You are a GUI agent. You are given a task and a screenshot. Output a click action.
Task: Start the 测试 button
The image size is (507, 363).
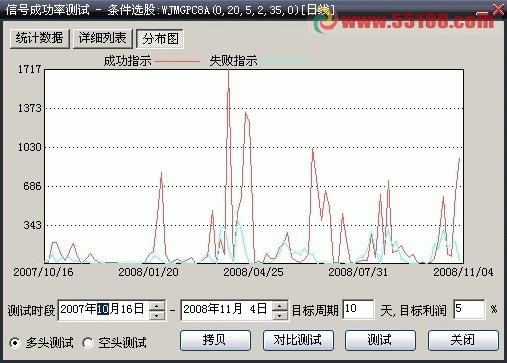point(380,340)
